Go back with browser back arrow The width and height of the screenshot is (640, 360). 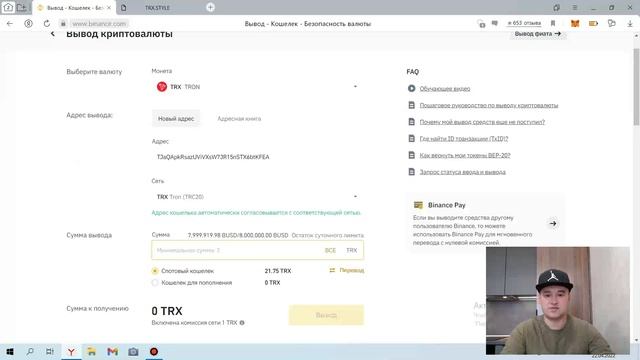[10, 24]
